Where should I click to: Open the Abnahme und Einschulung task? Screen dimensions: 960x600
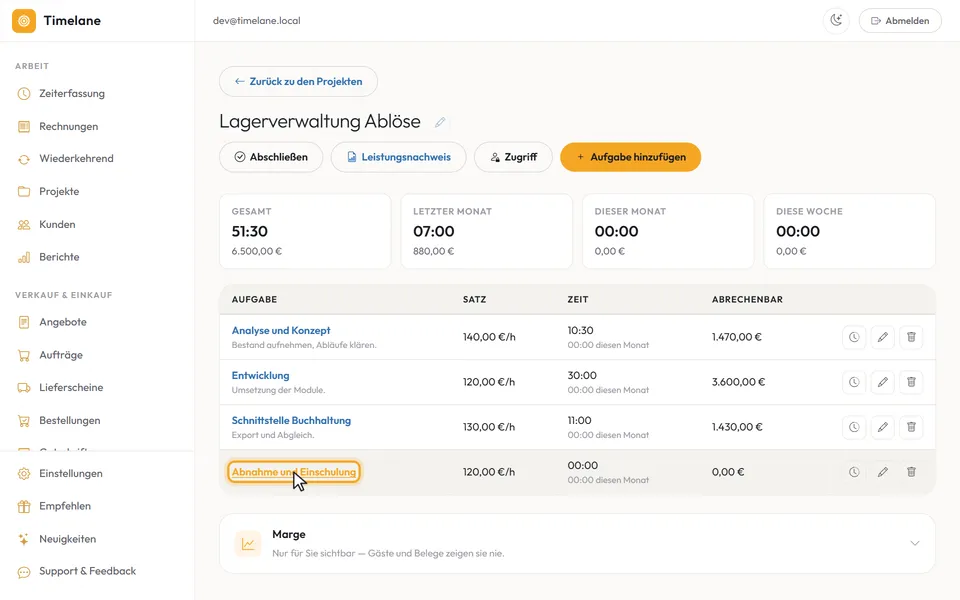294,472
